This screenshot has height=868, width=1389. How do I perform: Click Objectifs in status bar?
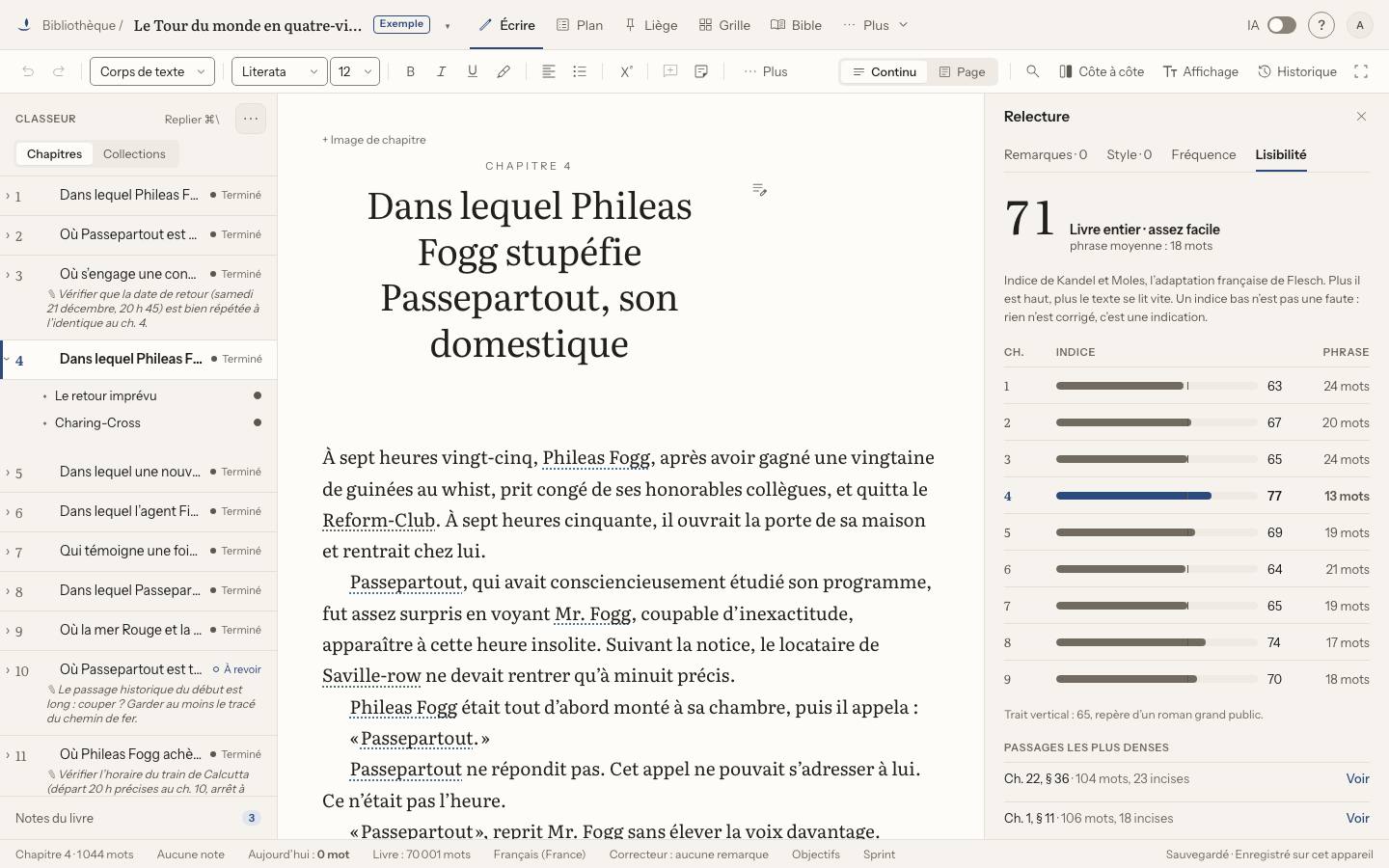coord(816,854)
